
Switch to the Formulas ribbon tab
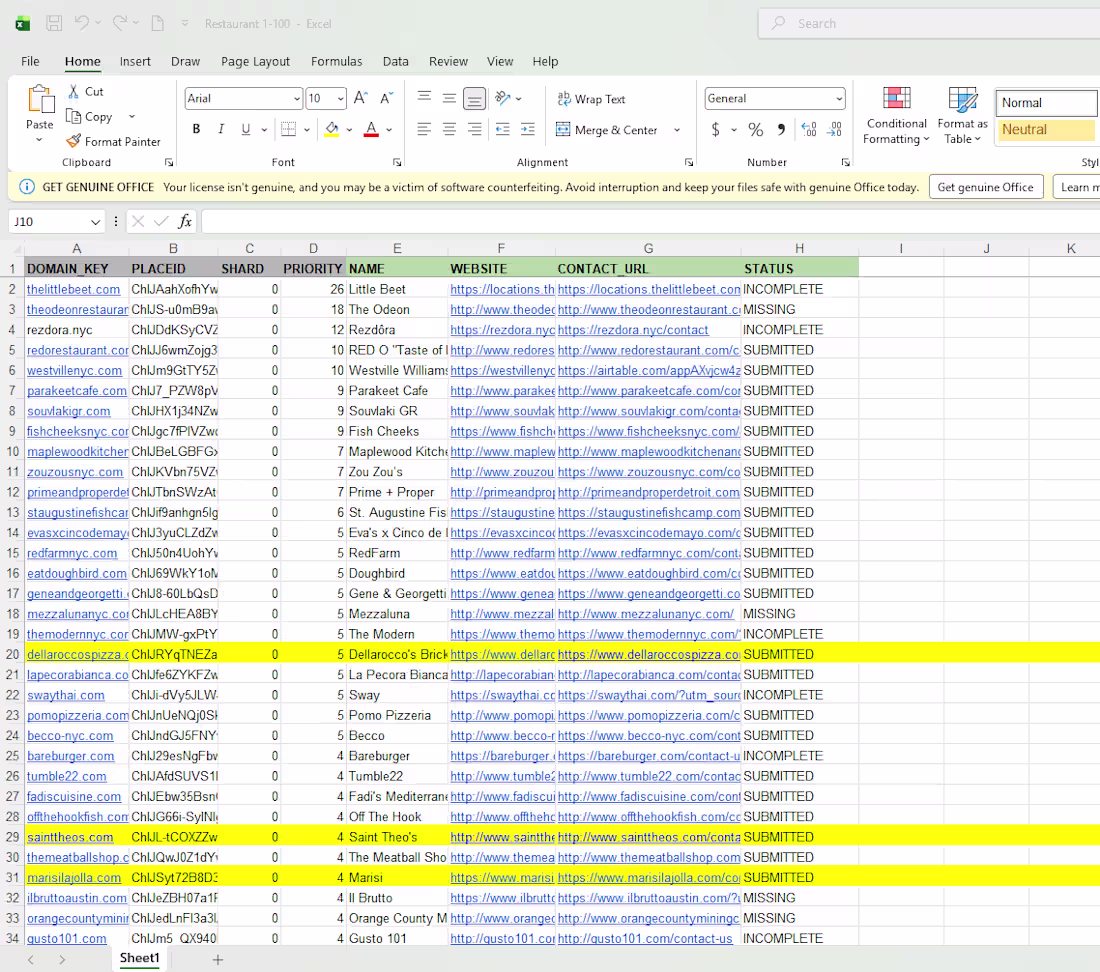tap(336, 61)
